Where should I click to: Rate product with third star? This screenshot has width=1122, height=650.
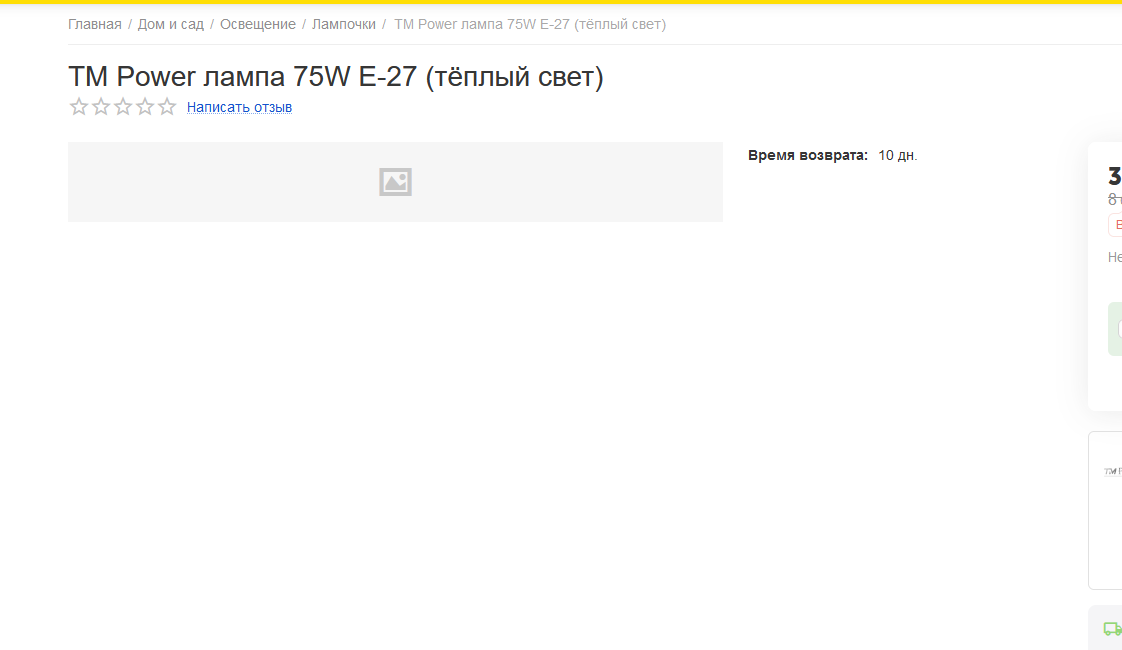coord(123,107)
